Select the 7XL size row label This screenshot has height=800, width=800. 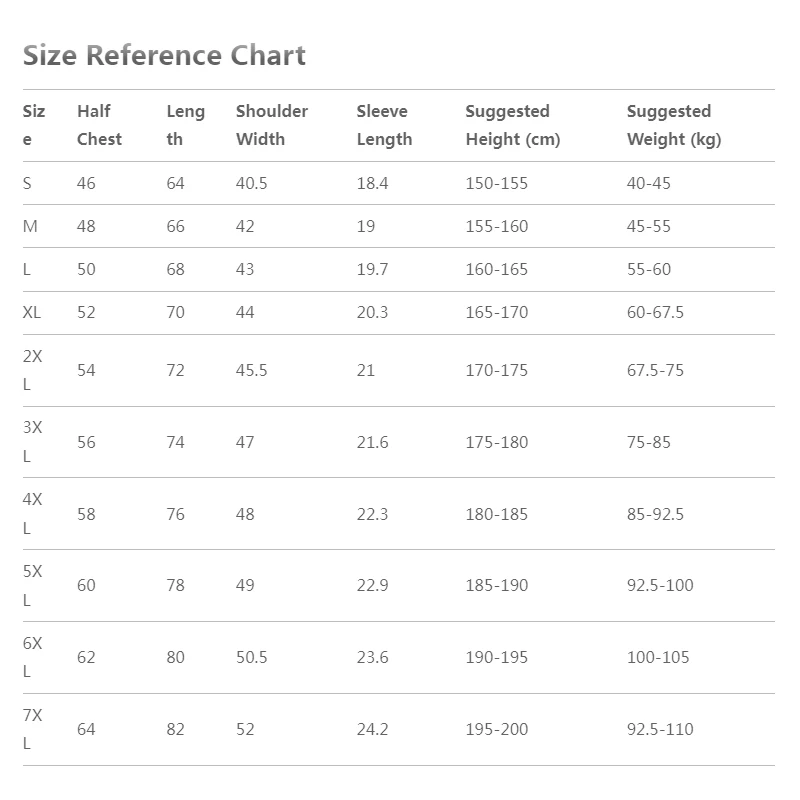pos(33,729)
